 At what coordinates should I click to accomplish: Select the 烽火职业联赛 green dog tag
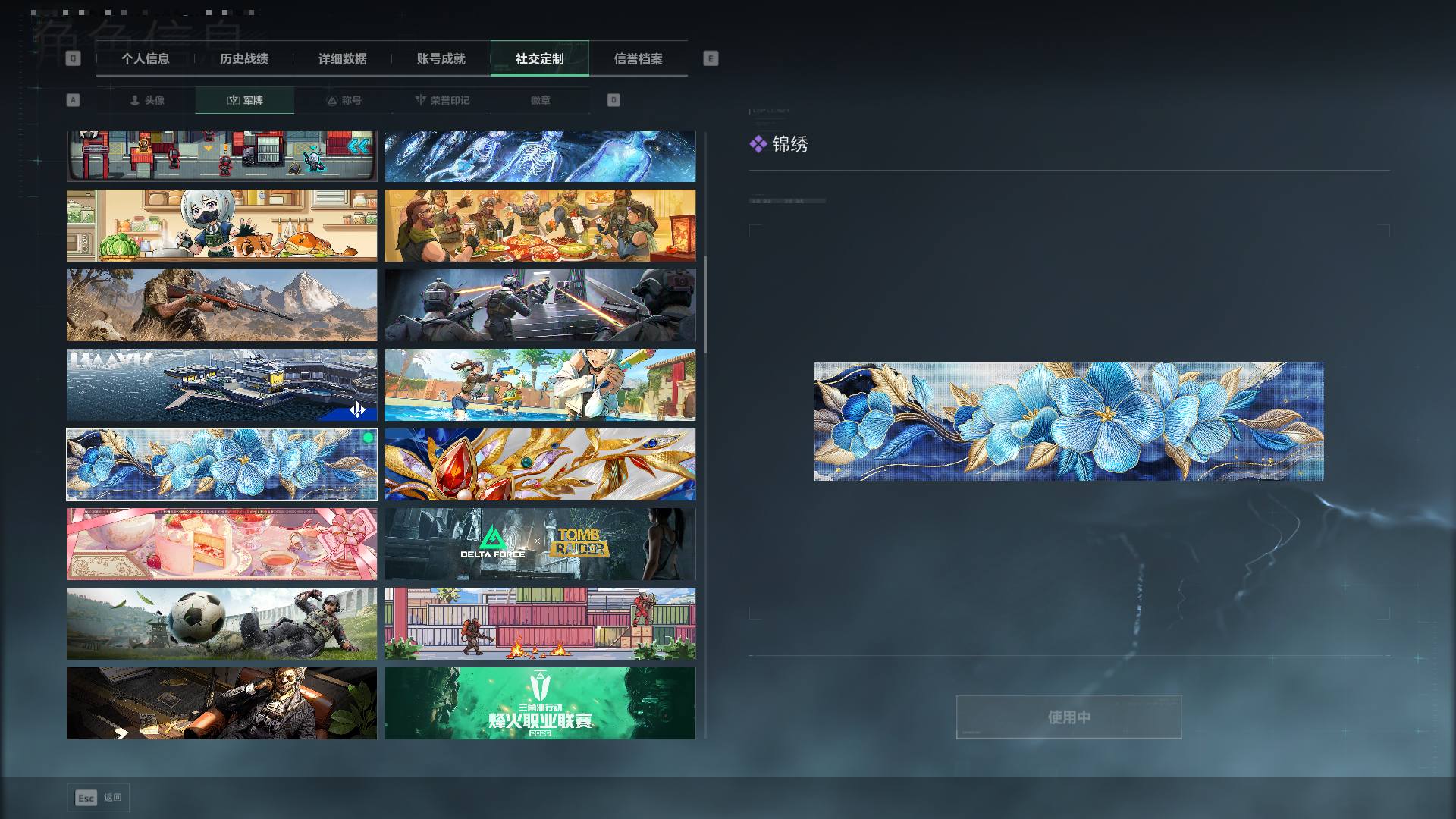[x=540, y=703]
